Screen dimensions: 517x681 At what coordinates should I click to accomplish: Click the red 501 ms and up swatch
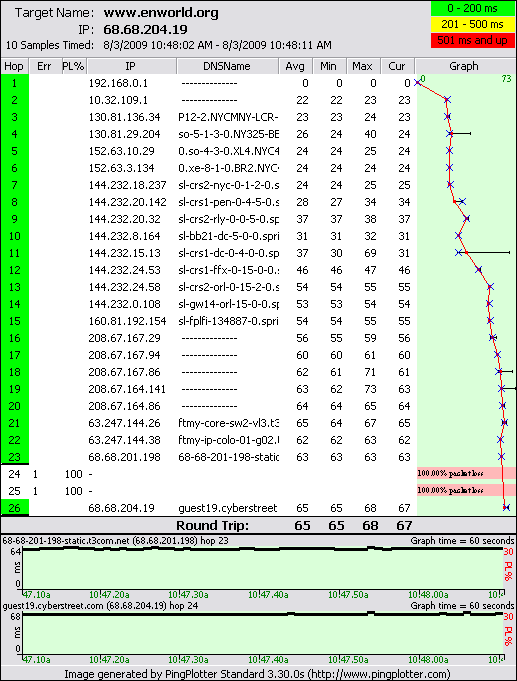pyautogui.click(x=472, y=40)
